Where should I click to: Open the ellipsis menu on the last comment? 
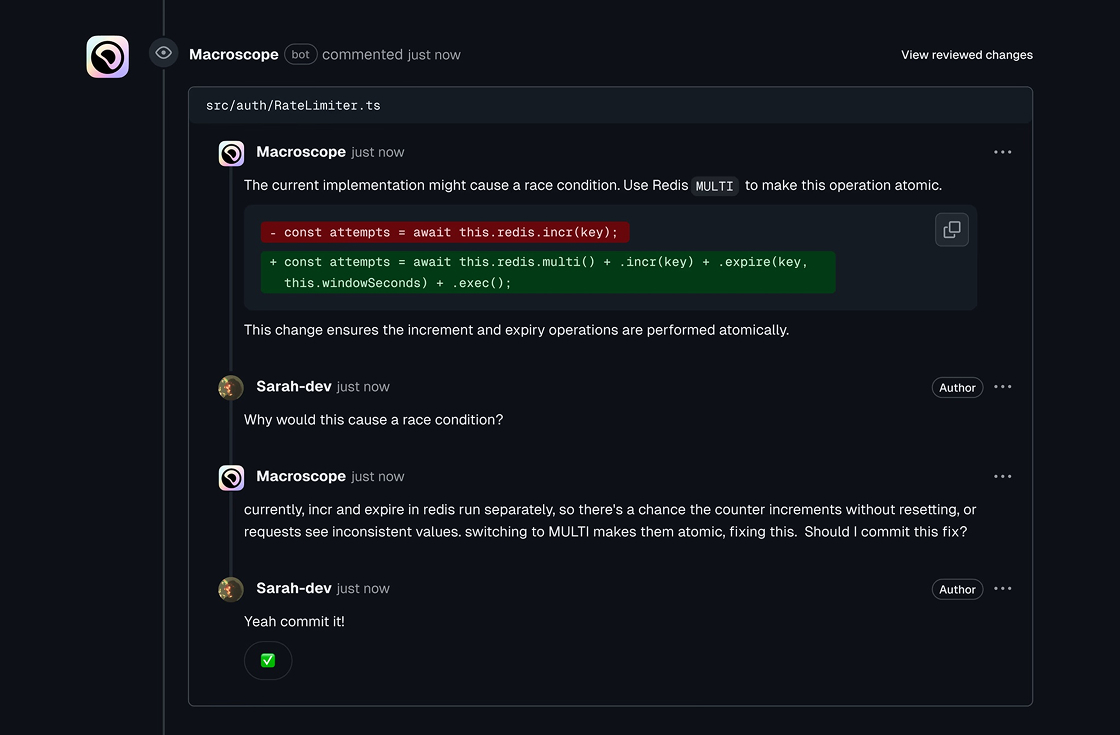pos(1003,589)
